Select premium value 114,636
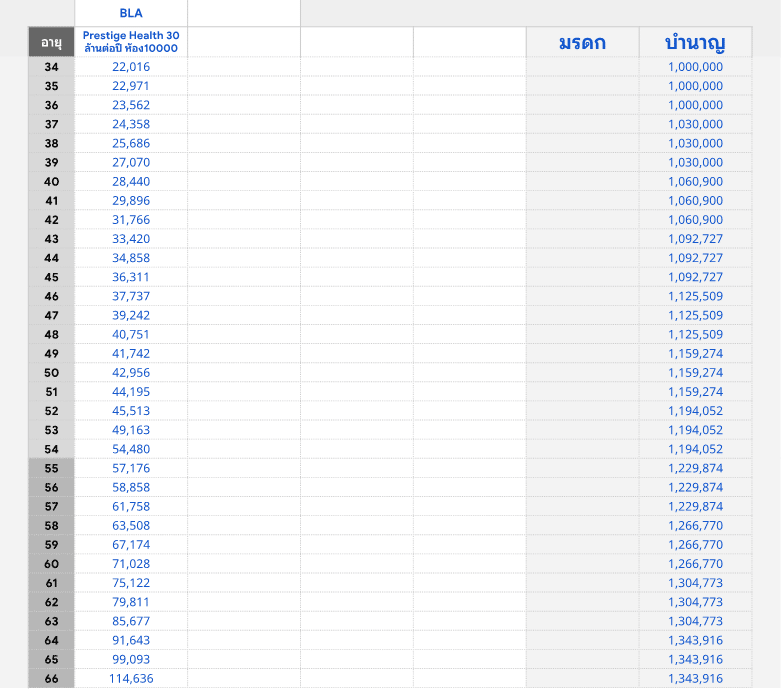The height and width of the screenshot is (691, 781). click(131, 678)
